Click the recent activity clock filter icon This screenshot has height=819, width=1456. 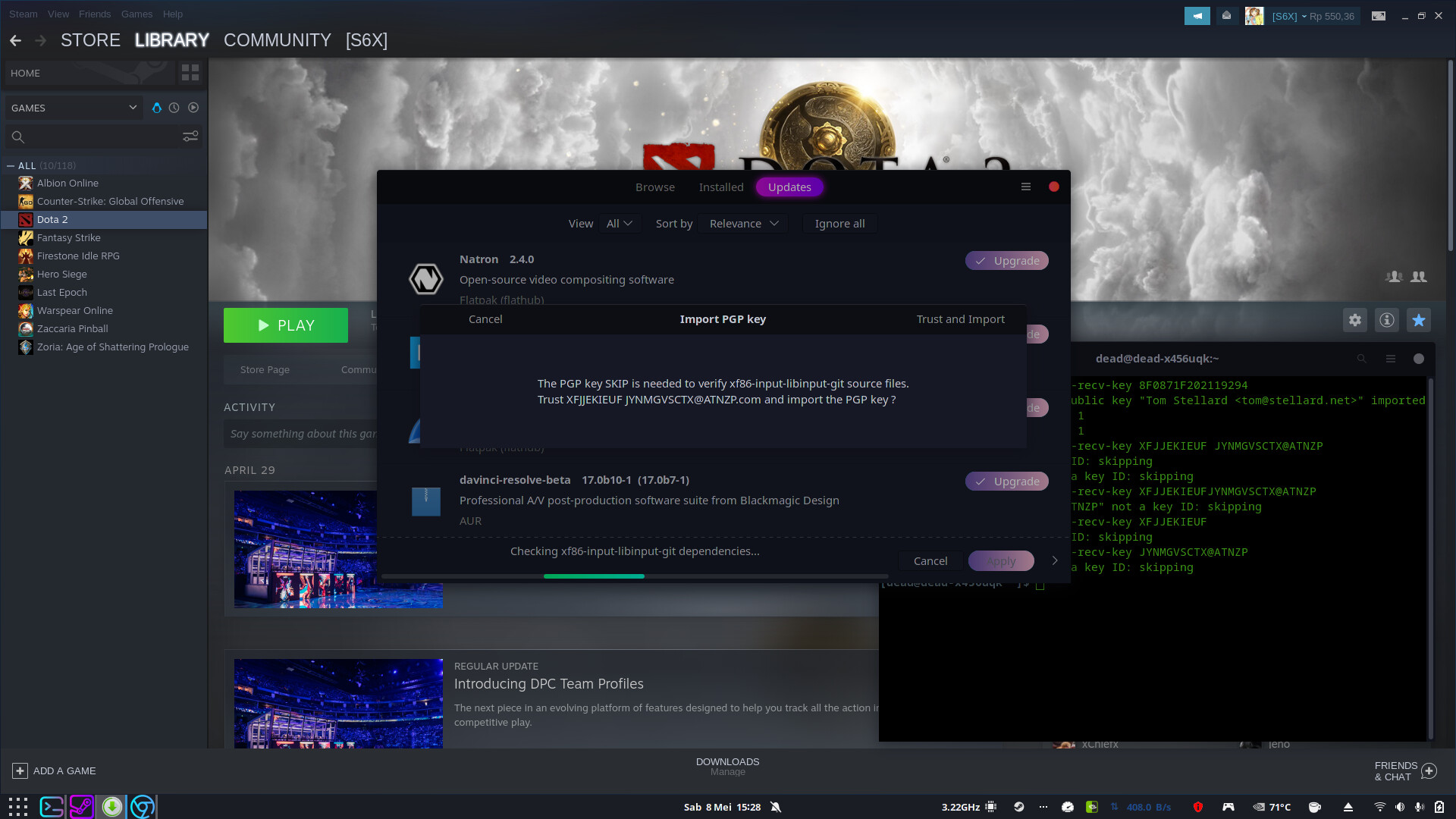click(x=174, y=108)
